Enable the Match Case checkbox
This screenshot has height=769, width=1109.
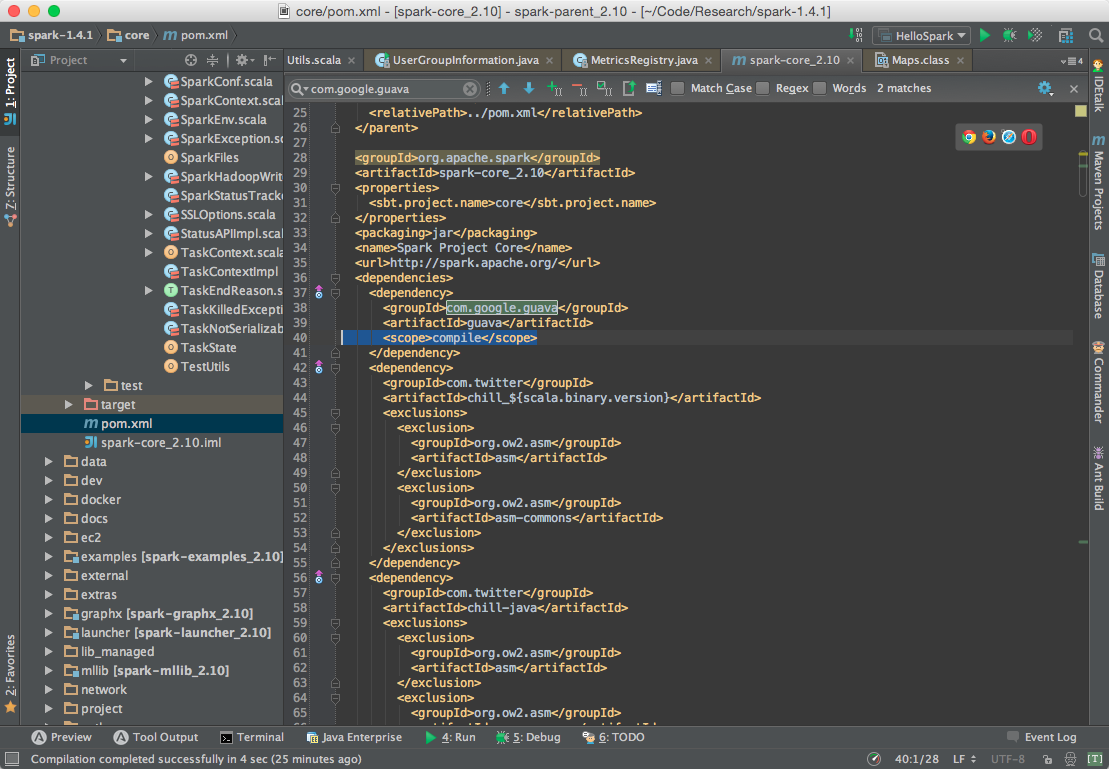678,88
